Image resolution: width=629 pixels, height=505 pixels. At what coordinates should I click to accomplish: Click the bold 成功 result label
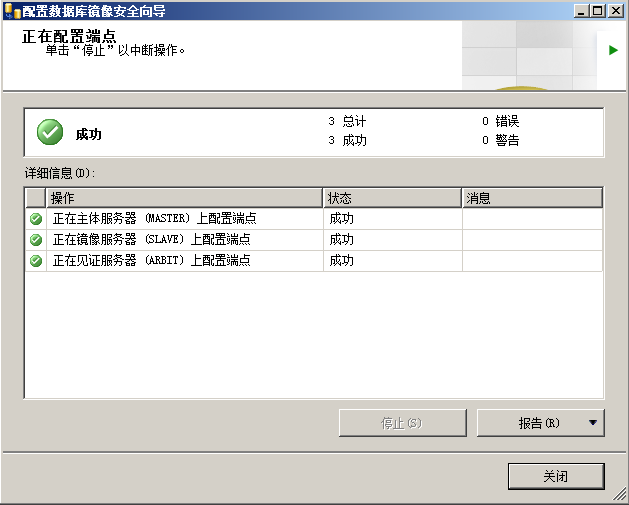(x=89, y=134)
